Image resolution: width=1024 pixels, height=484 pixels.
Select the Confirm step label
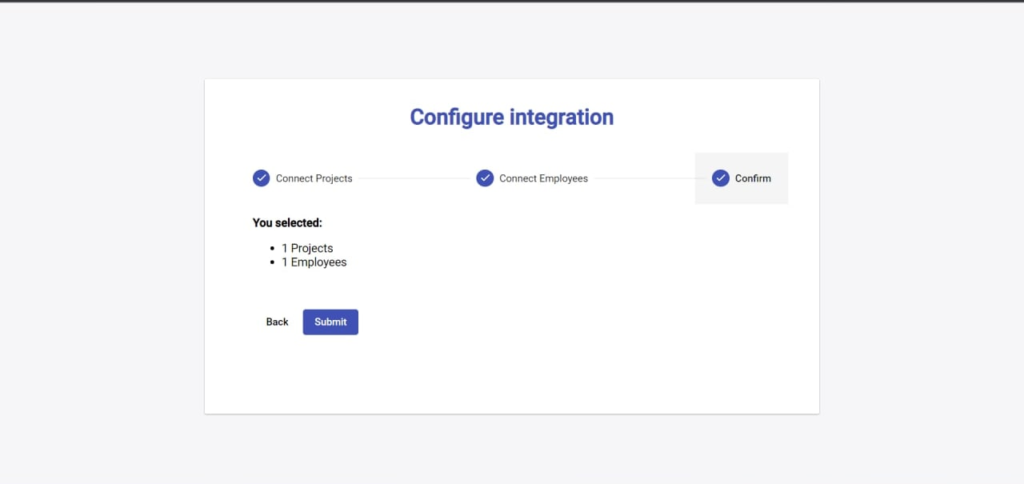pyautogui.click(x=753, y=179)
